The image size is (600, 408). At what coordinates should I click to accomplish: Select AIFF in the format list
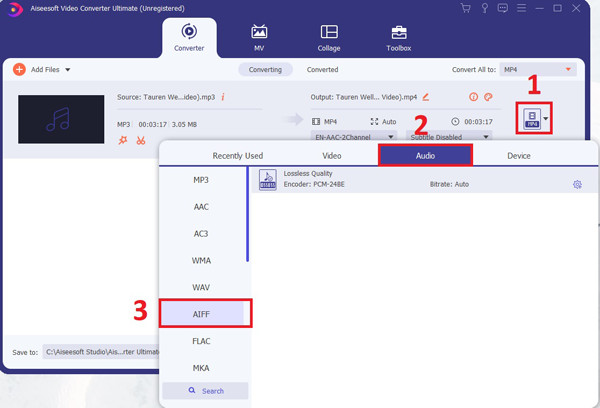[x=201, y=314]
